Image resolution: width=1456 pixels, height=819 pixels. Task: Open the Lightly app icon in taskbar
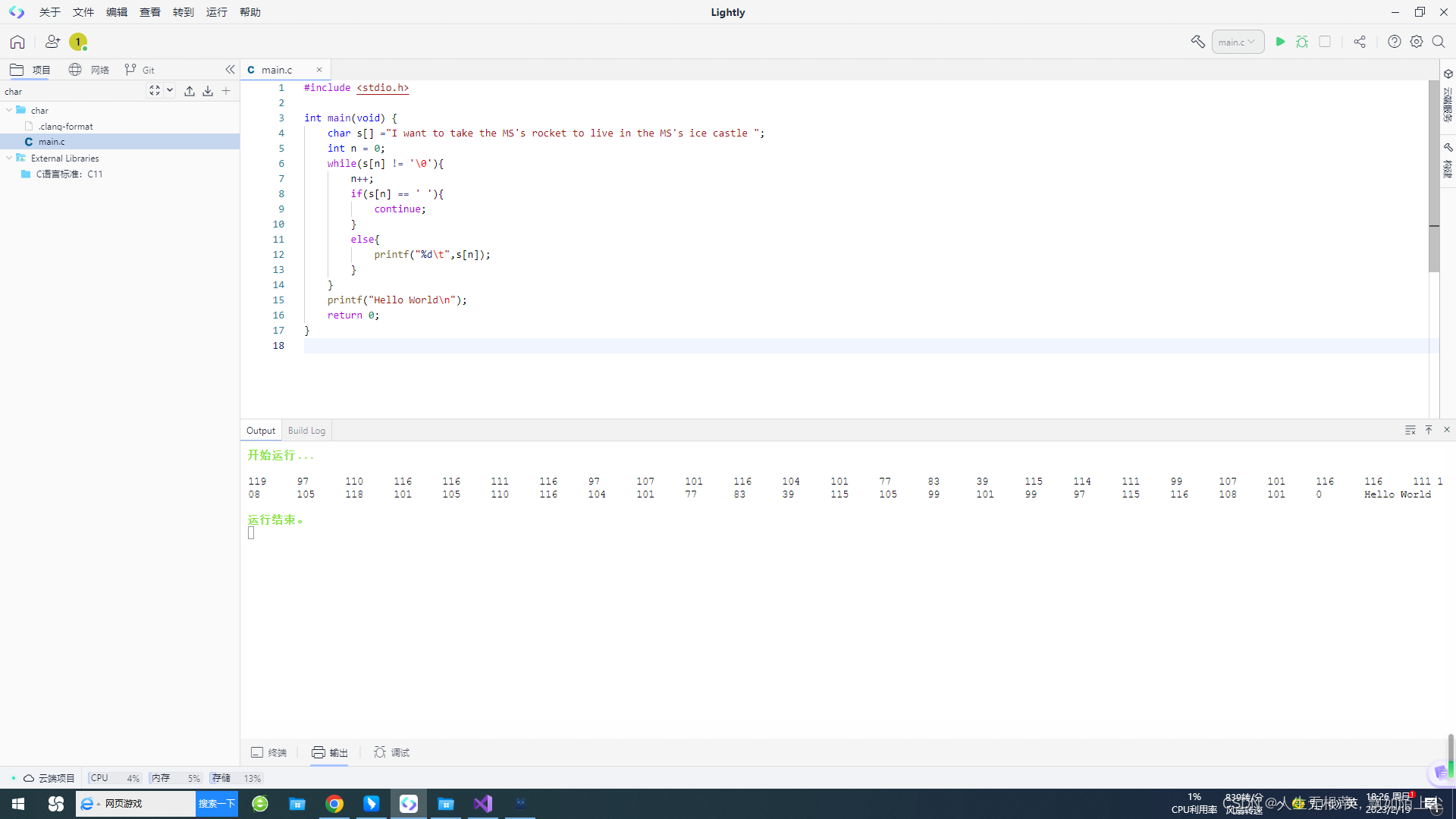409,804
